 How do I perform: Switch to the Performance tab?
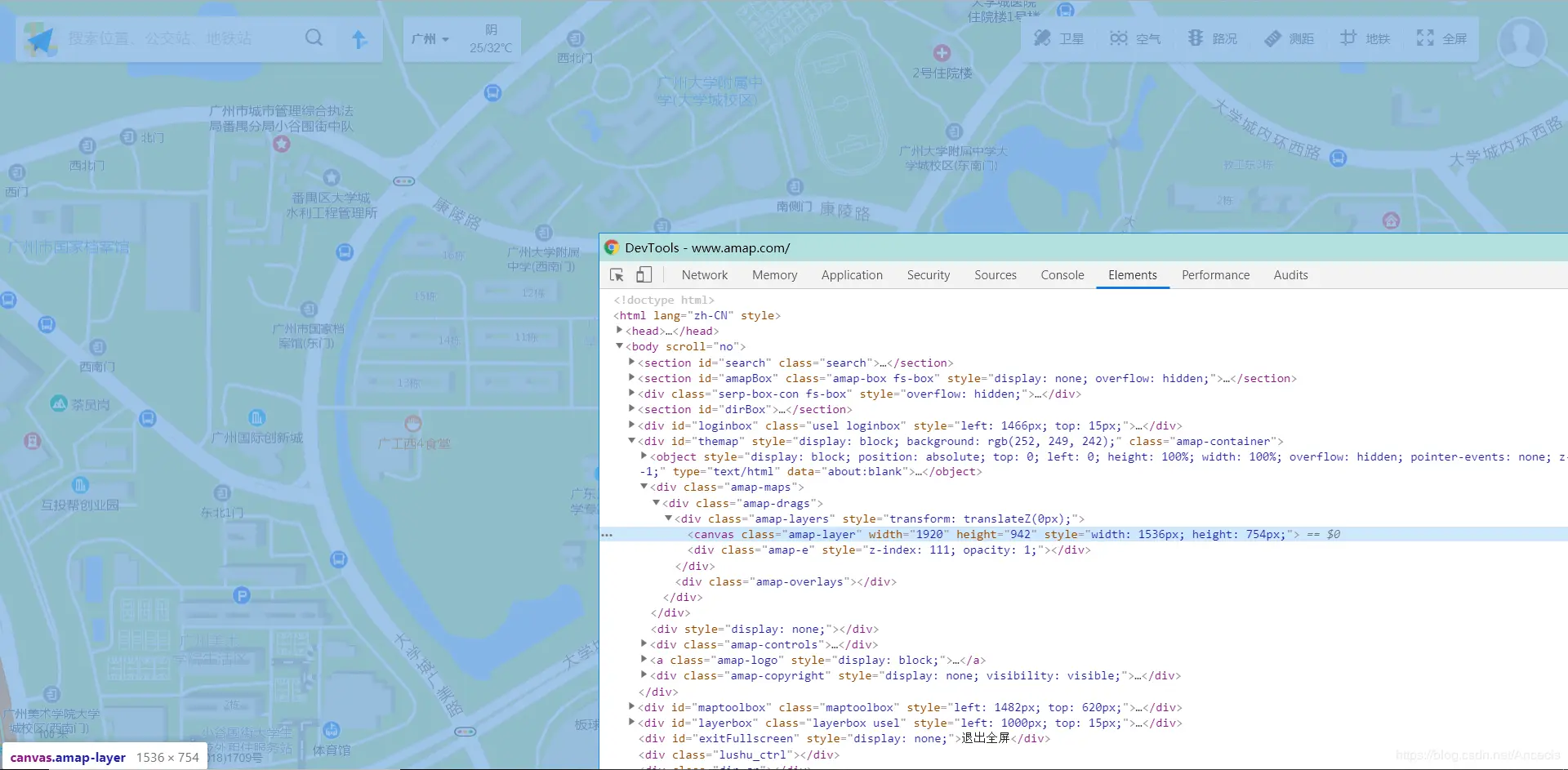click(1215, 275)
